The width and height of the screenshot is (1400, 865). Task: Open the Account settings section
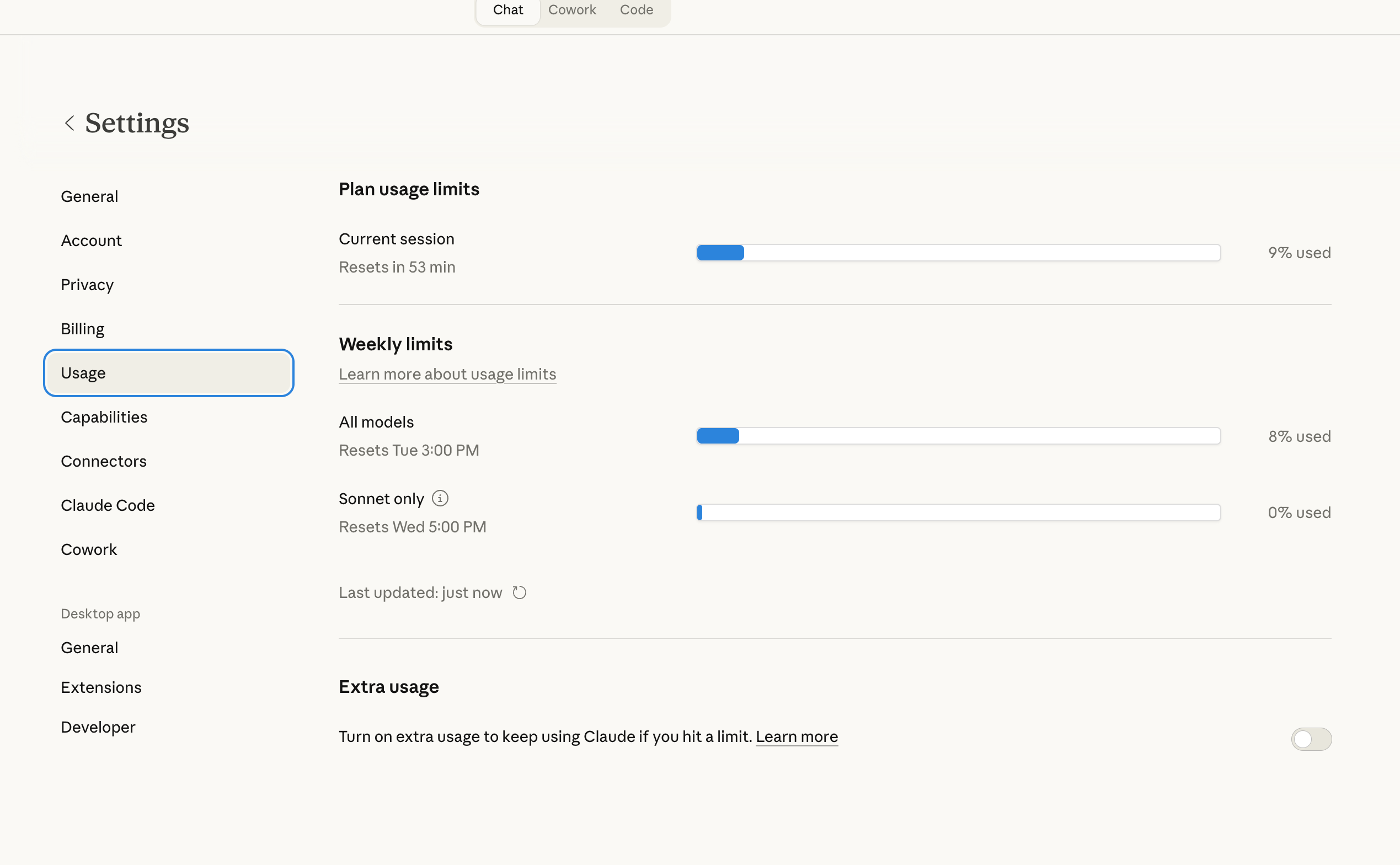(x=92, y=241)
